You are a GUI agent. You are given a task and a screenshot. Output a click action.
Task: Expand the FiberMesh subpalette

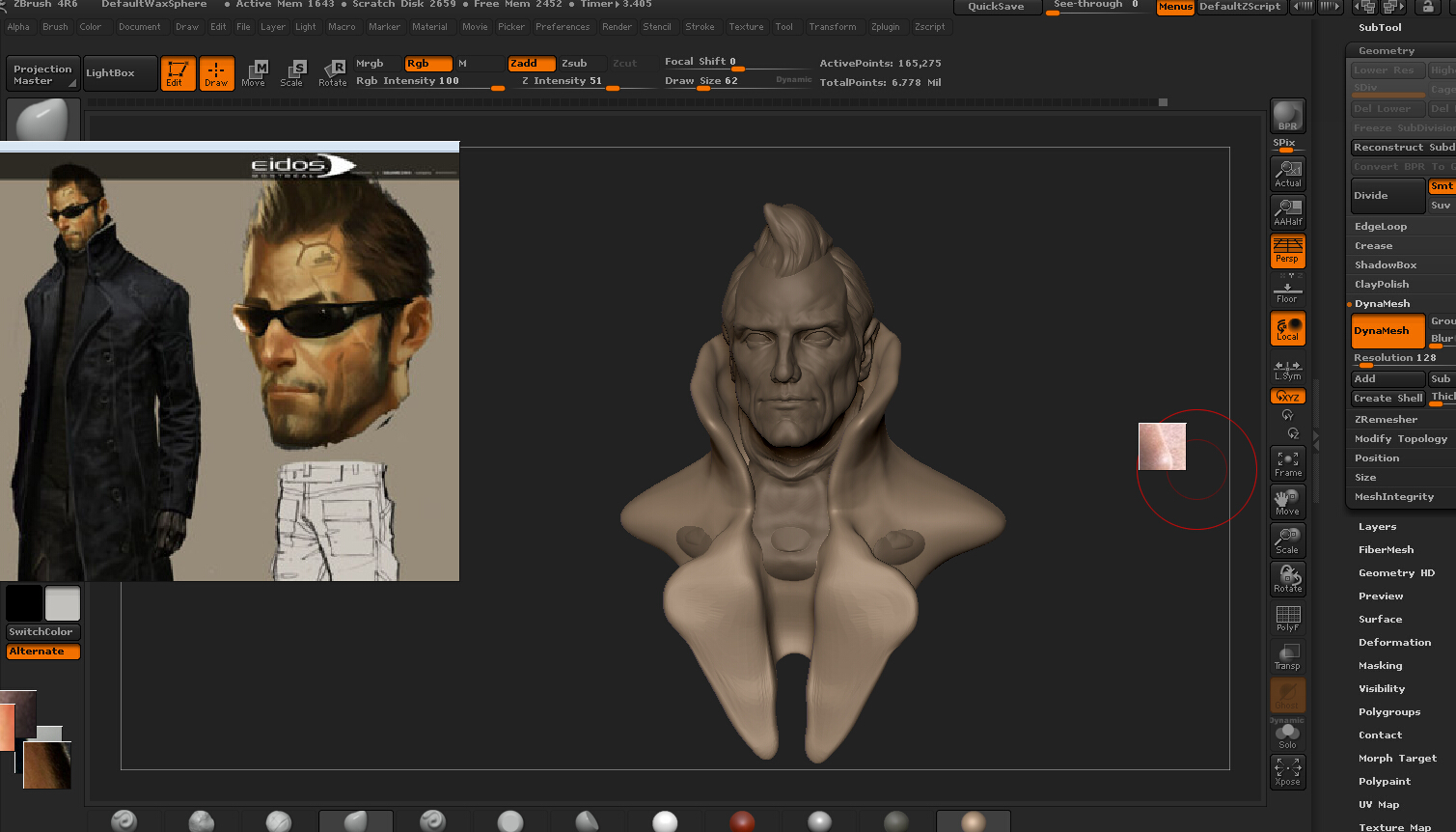1387,550
